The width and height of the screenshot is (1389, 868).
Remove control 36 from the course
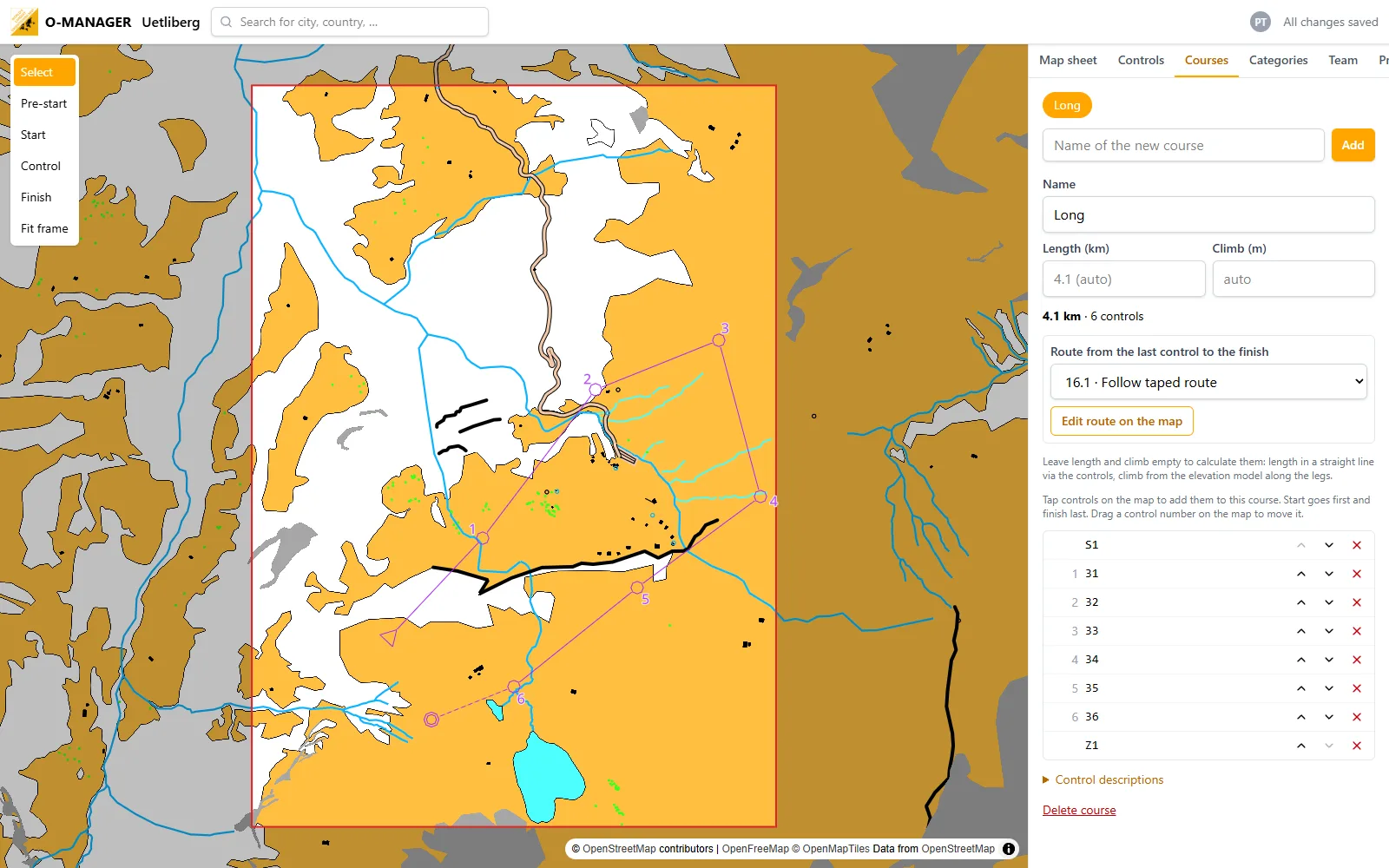tap(1357, 717)
